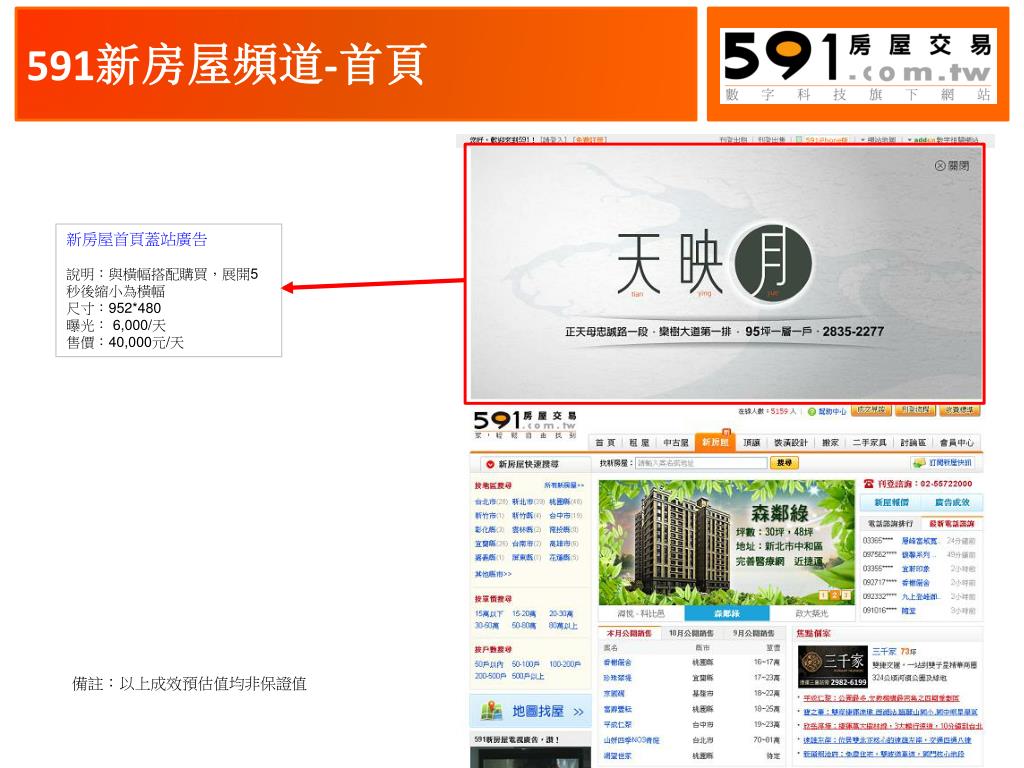The height and width of the screenshot is (768, 1024).
Task: Click the 591房屋交易 site logo
Action: (x=526, y=424)
